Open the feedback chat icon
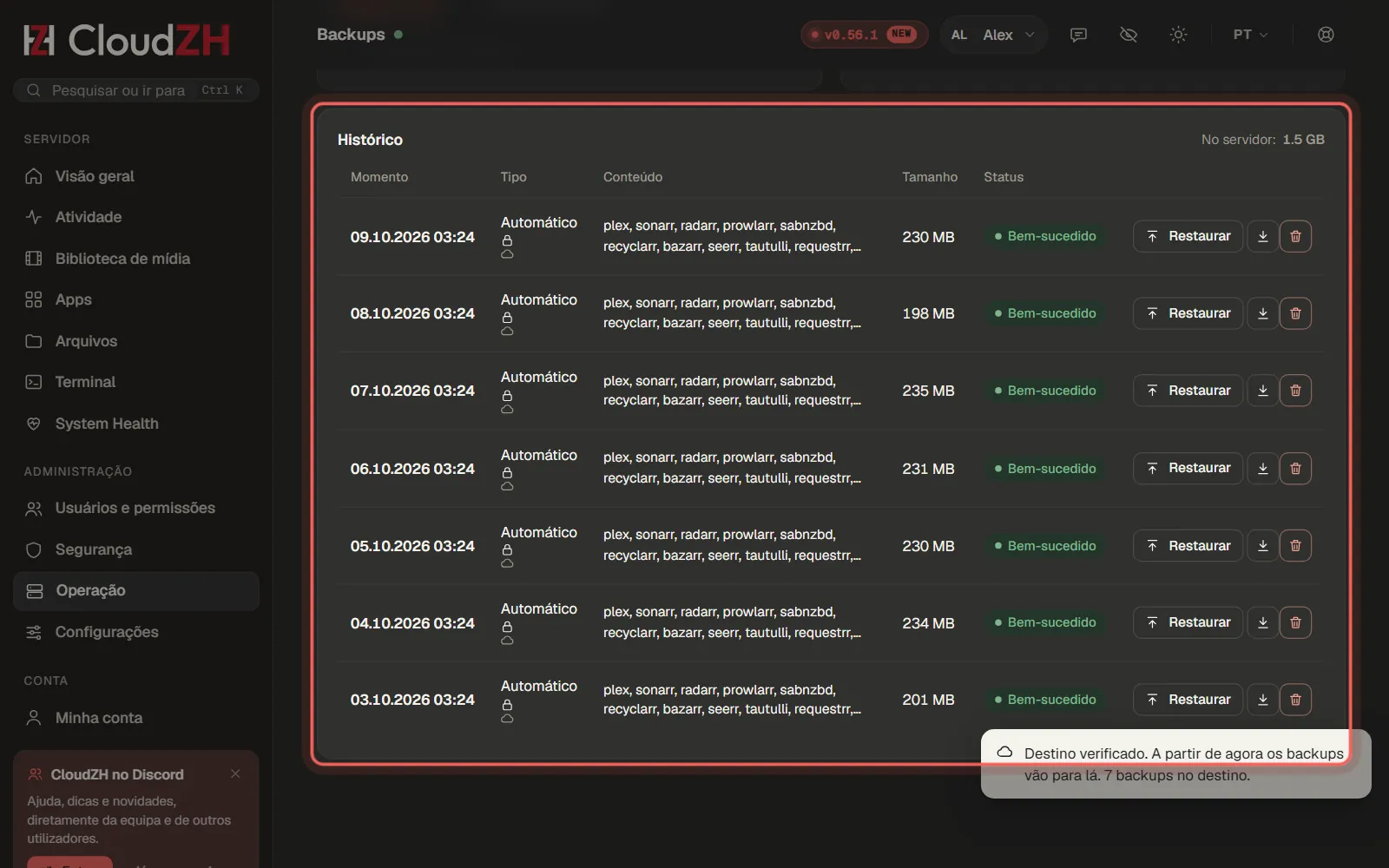Viewport: 1389px width, 868px height. [x=1078, y=35]
